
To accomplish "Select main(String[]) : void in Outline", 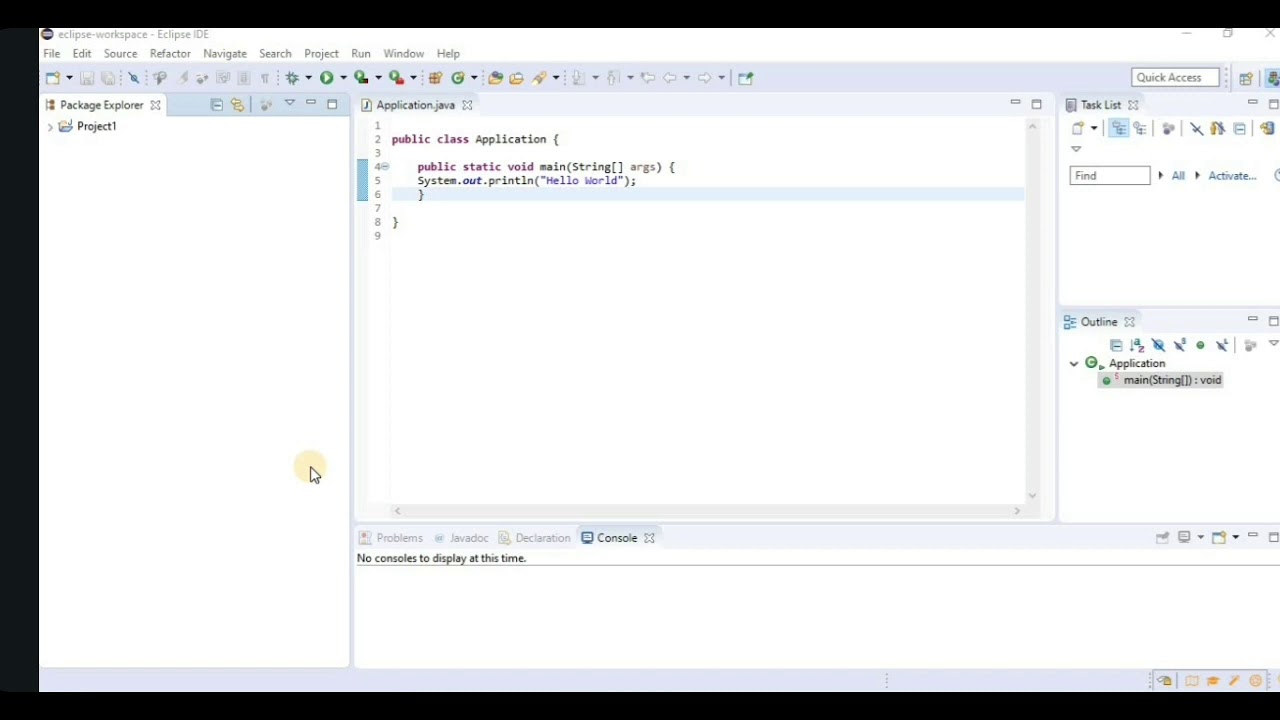I will 1172,381.
